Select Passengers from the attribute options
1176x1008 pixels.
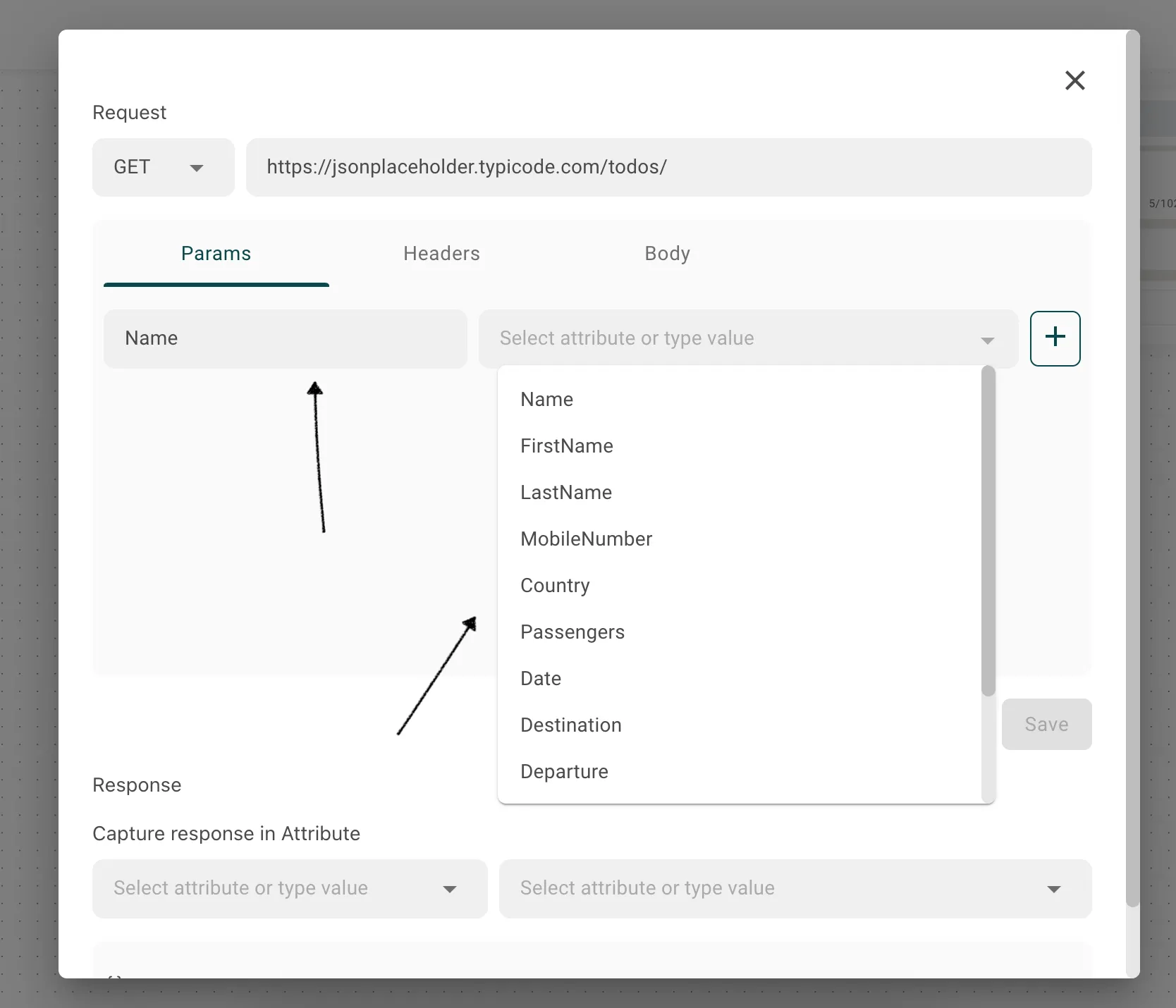[572, 632]
